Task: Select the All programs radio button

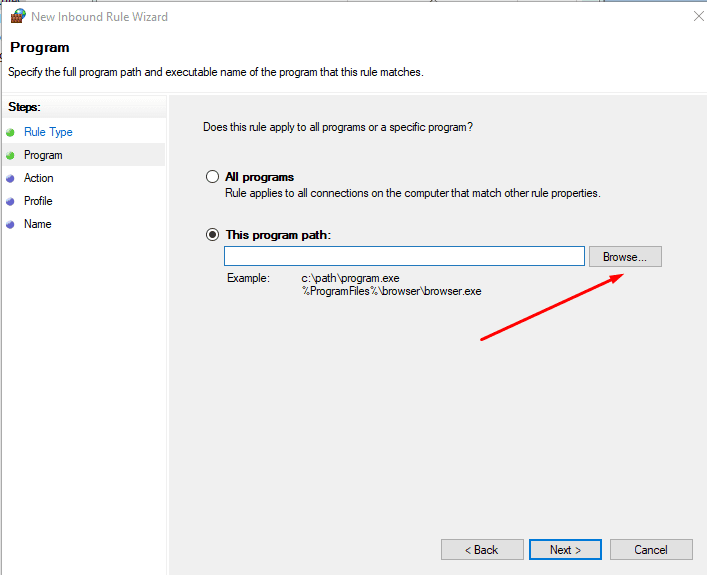Action: click(x=212, y=177)
